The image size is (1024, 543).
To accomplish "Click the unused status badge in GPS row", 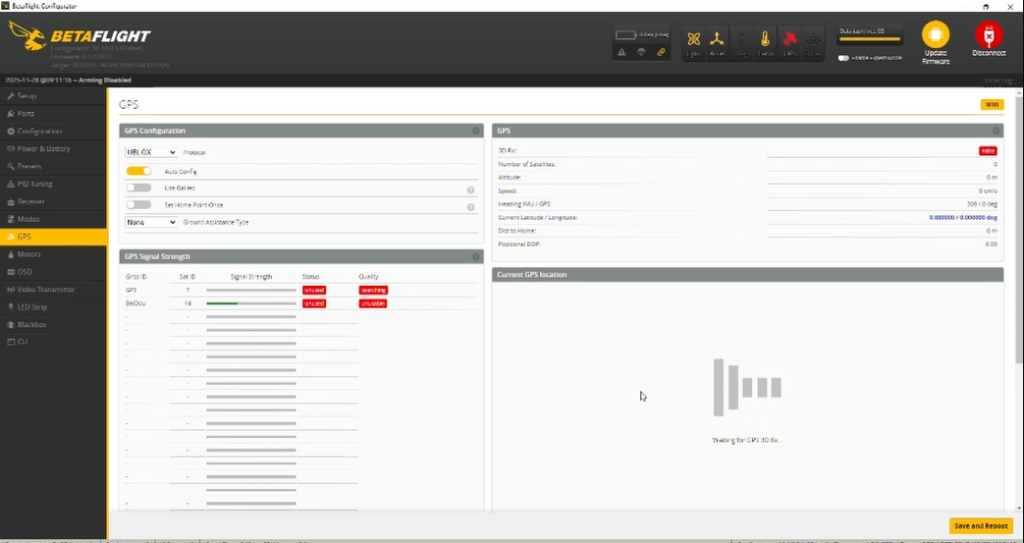I will [313, 290].
